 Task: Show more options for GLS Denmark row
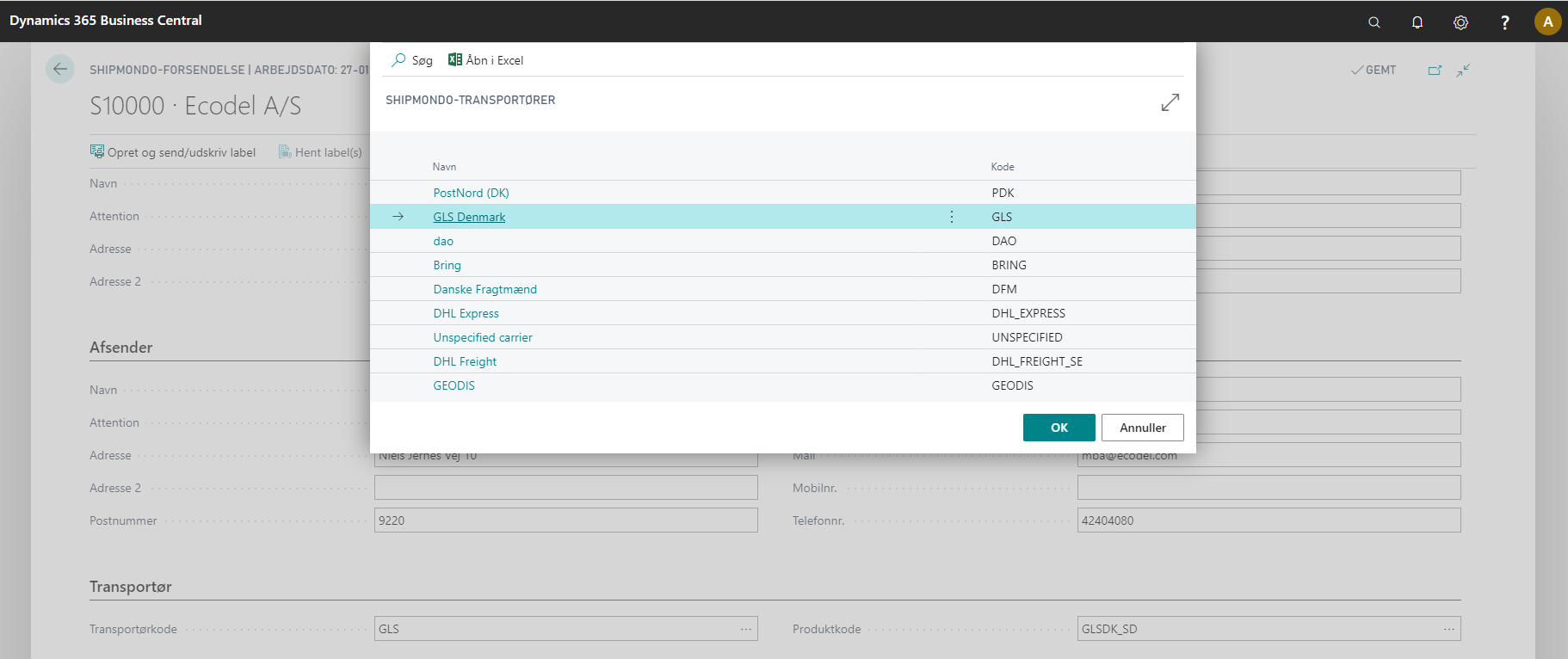point(952,217)
